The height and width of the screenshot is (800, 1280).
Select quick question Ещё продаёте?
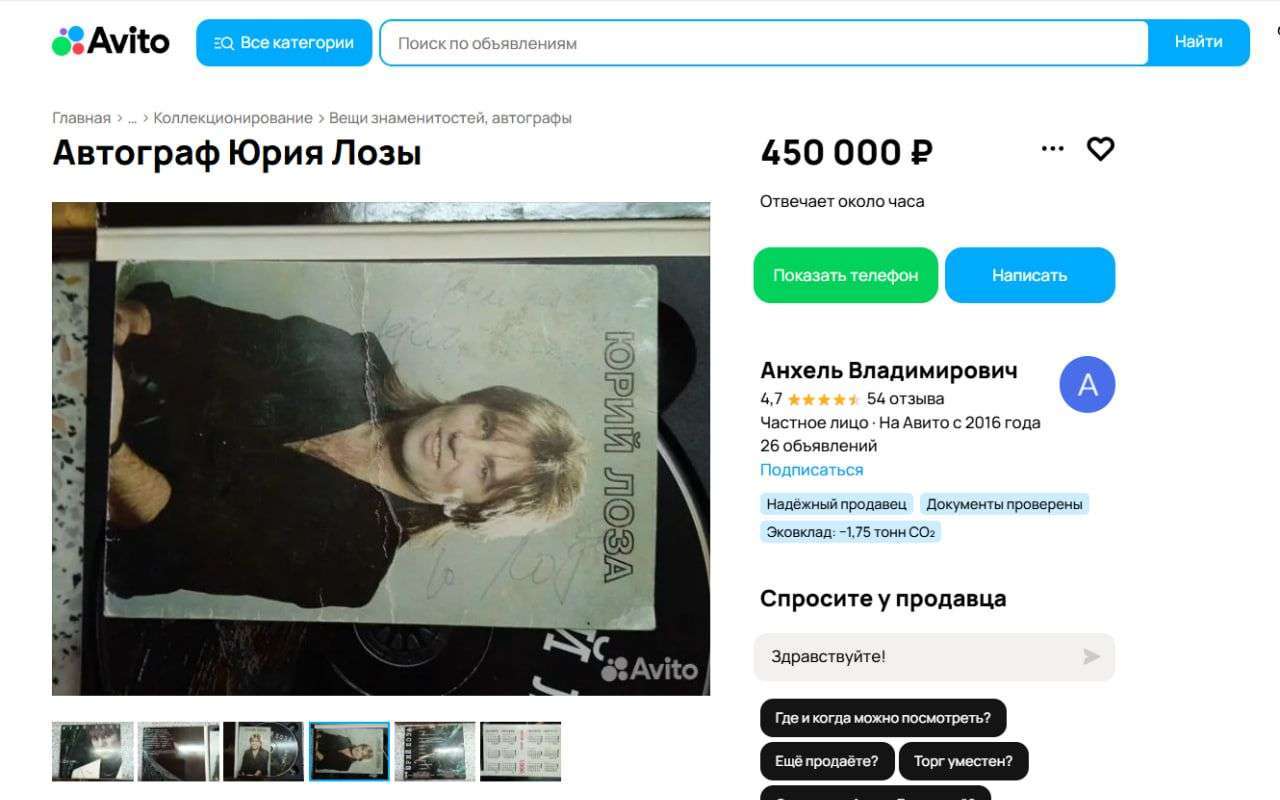coord(827,761)
